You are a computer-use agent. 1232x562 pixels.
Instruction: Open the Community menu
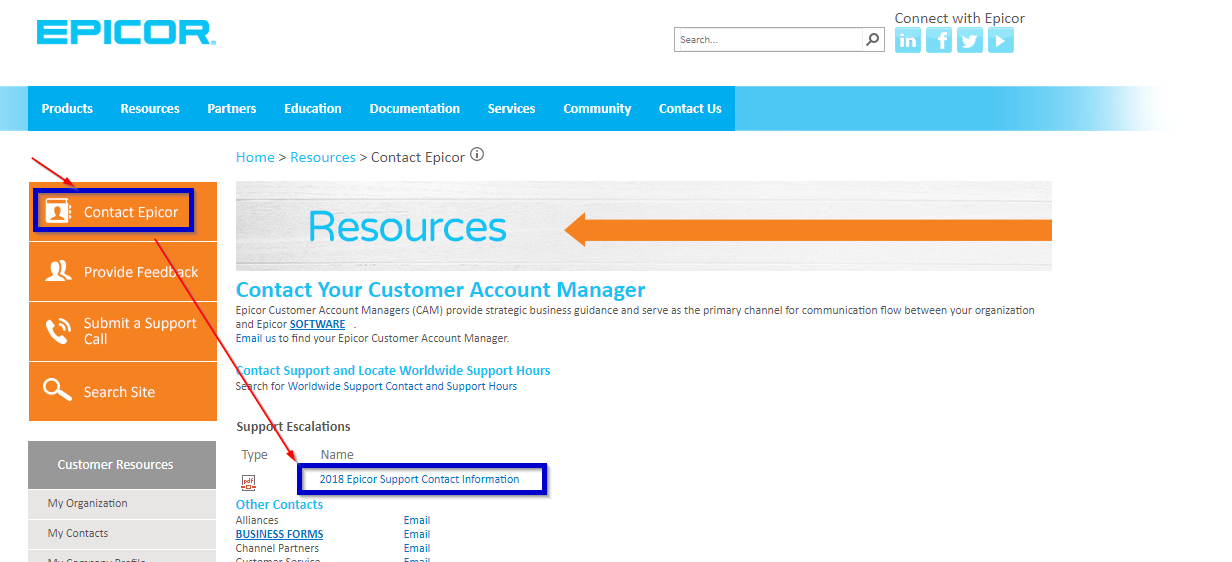click(x=597, y=109)
